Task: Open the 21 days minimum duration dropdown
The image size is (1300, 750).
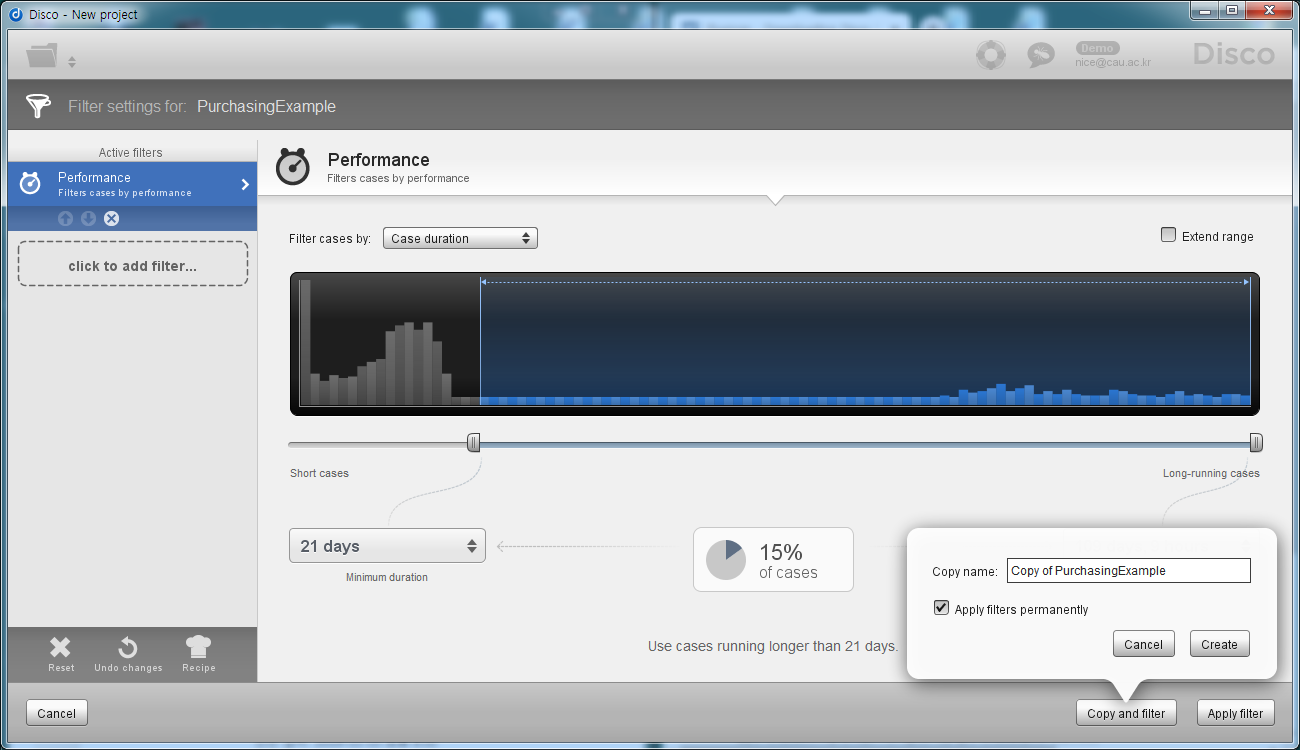Action: click(x=387, y=545)
